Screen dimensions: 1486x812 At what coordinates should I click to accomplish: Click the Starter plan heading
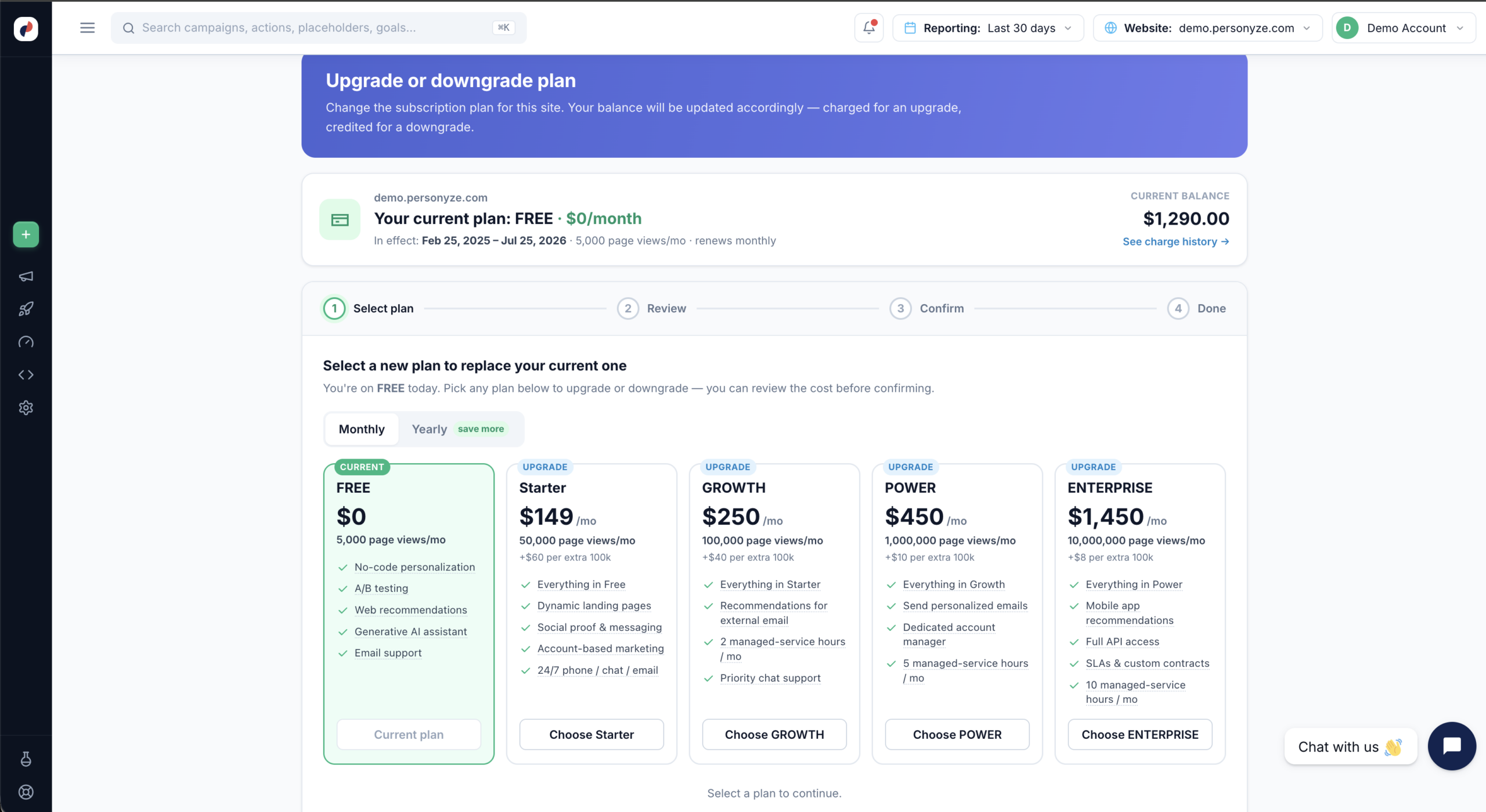coord(542,488)
